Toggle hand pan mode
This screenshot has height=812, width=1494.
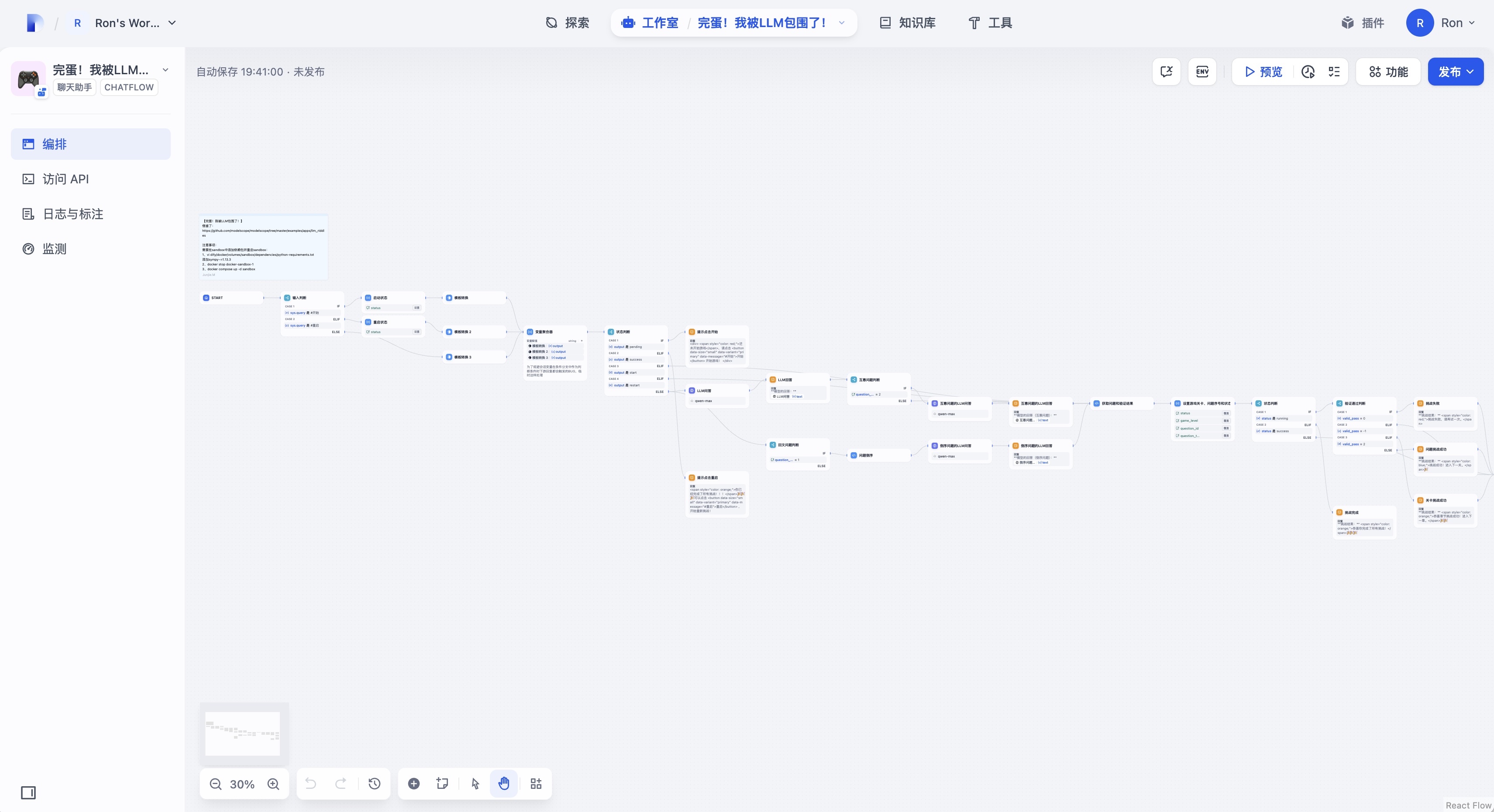coord(503,784)
